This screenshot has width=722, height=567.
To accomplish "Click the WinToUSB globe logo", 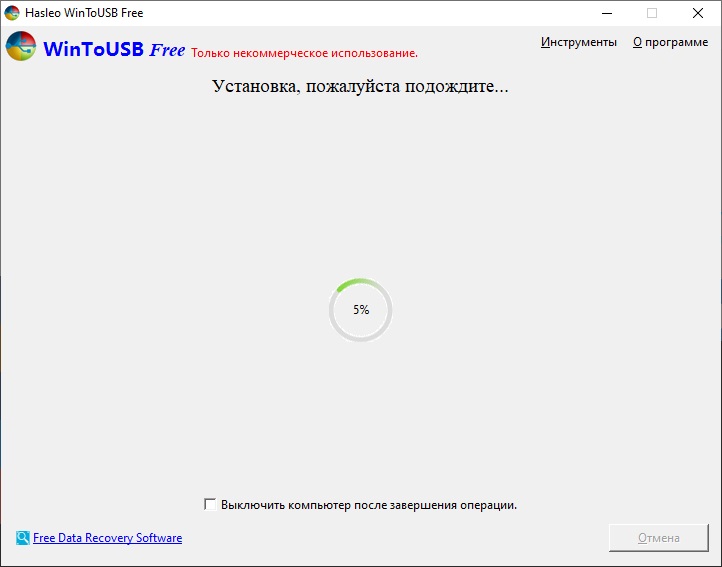I will point(21,46).
